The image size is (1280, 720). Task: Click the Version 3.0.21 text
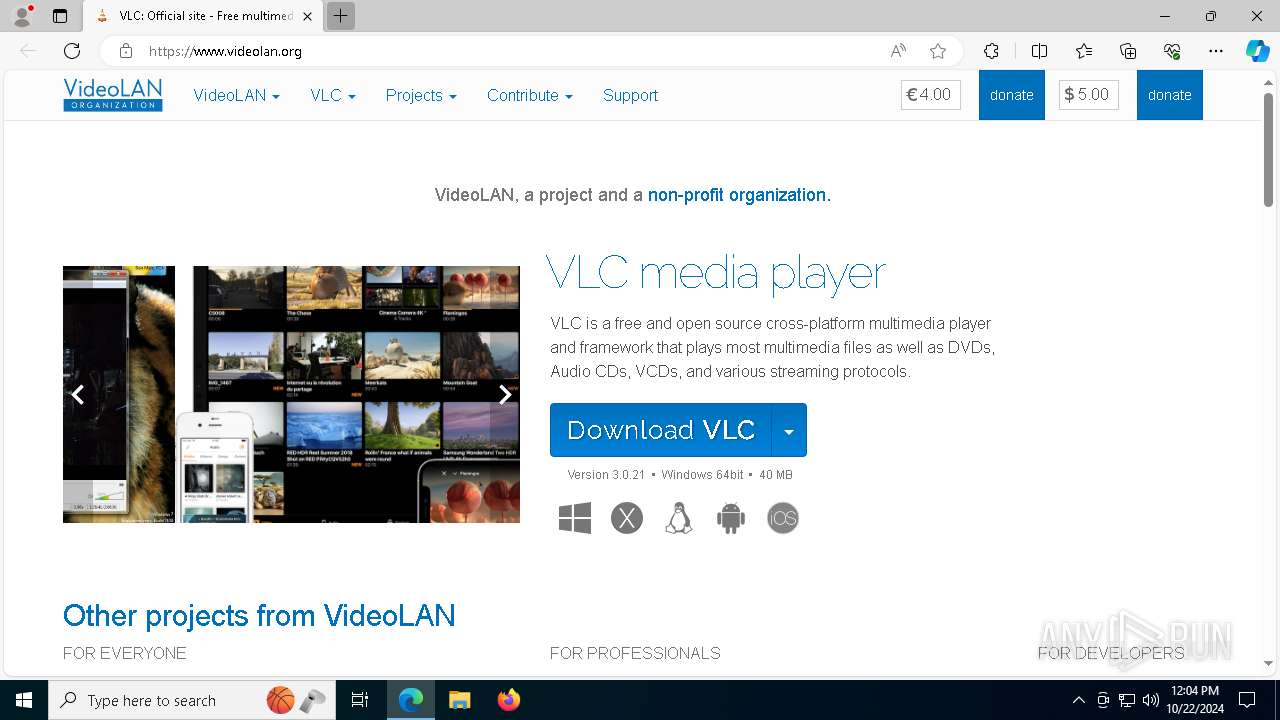(606, 475)
